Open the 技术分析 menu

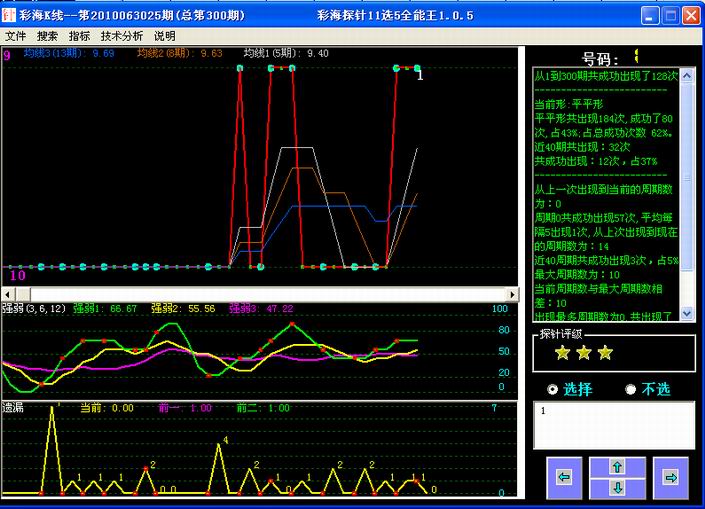[121, 36]
